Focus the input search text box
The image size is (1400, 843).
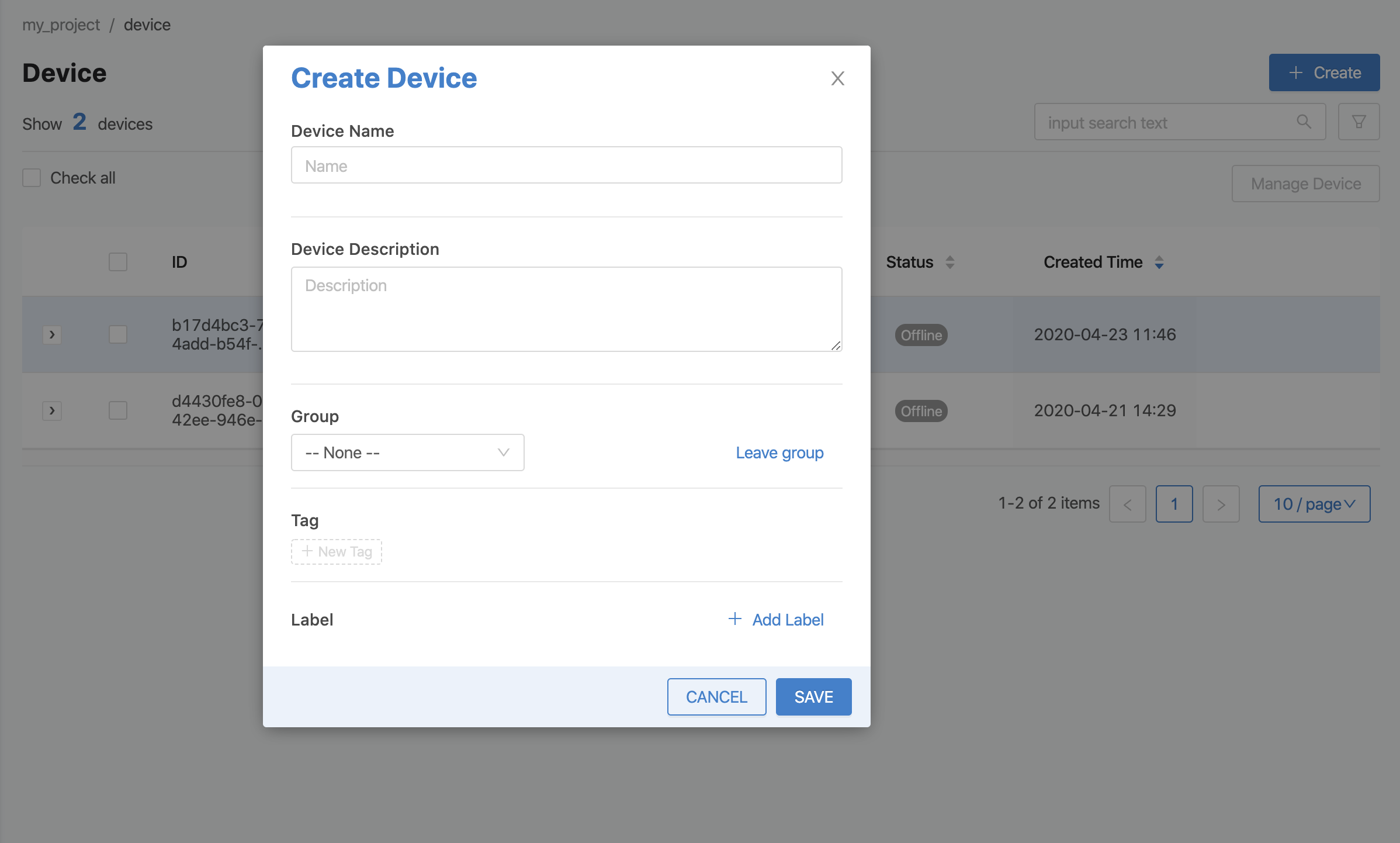coord(1180,122)
